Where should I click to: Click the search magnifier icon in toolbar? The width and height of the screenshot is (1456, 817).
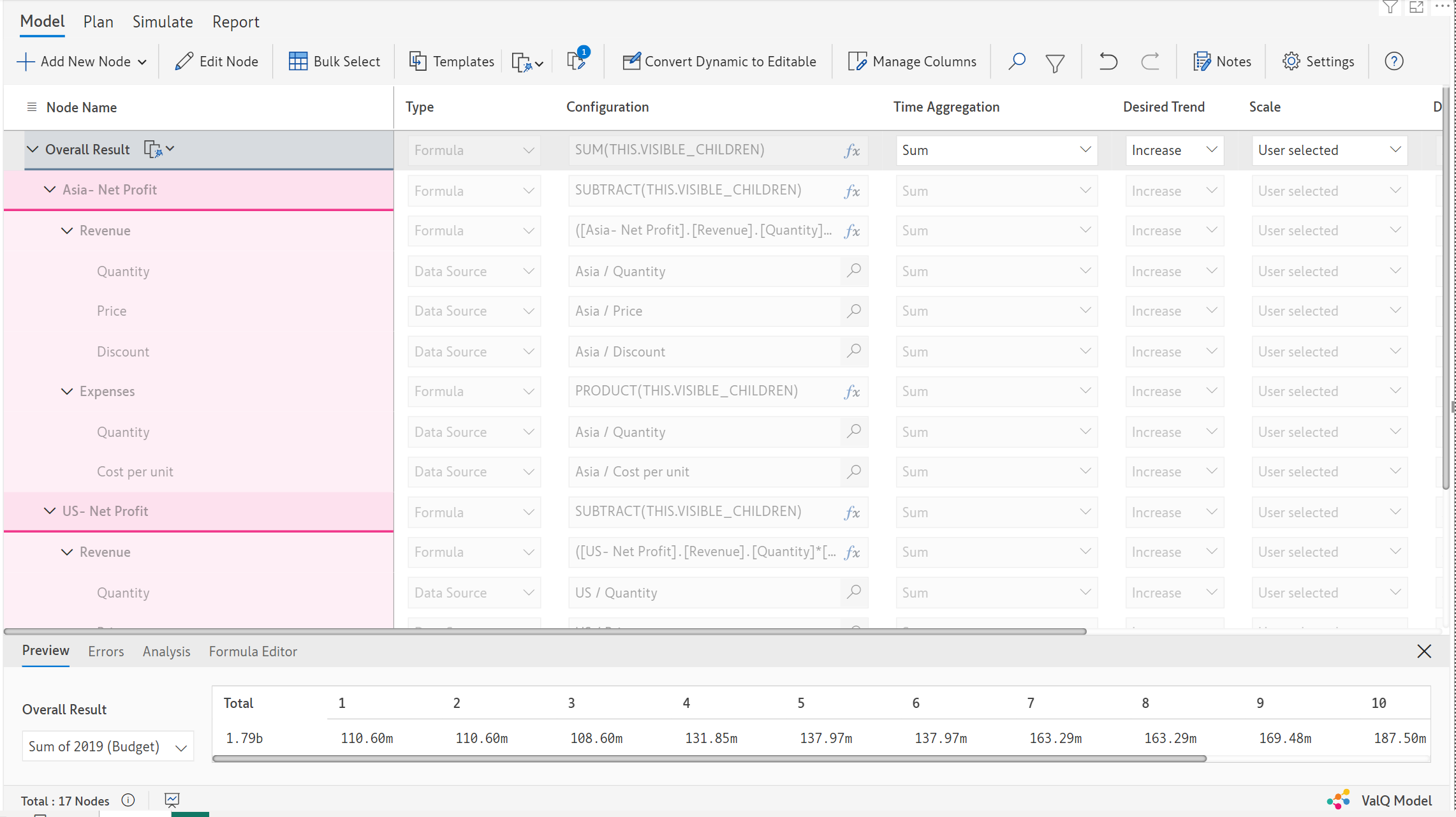(1017, 61)
